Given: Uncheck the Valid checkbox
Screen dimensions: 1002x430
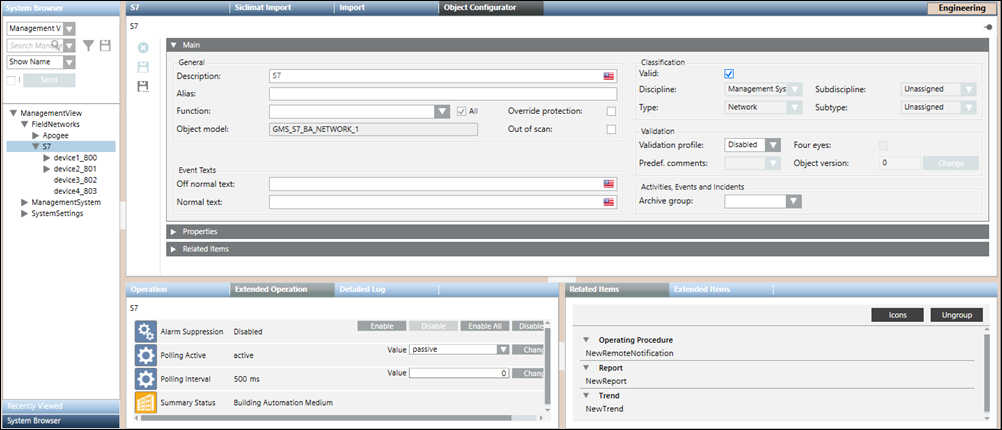Looking at the screenshot, I should pos(729,73).
